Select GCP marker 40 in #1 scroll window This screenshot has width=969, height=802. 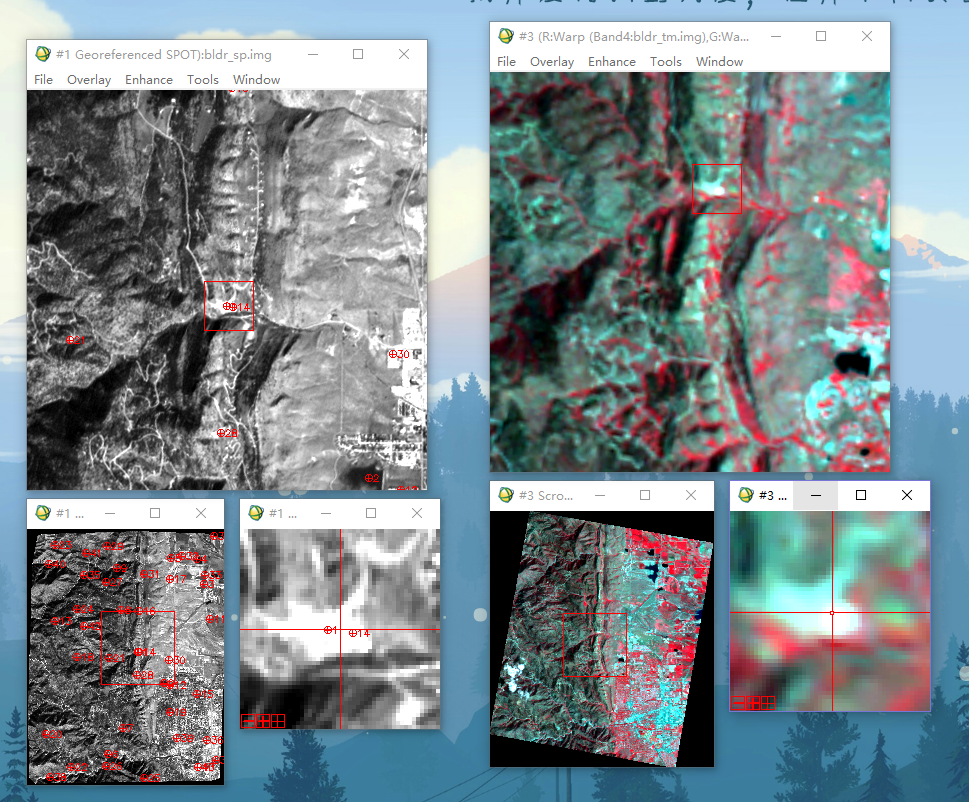pyautogui.click(x=56, y=564)
